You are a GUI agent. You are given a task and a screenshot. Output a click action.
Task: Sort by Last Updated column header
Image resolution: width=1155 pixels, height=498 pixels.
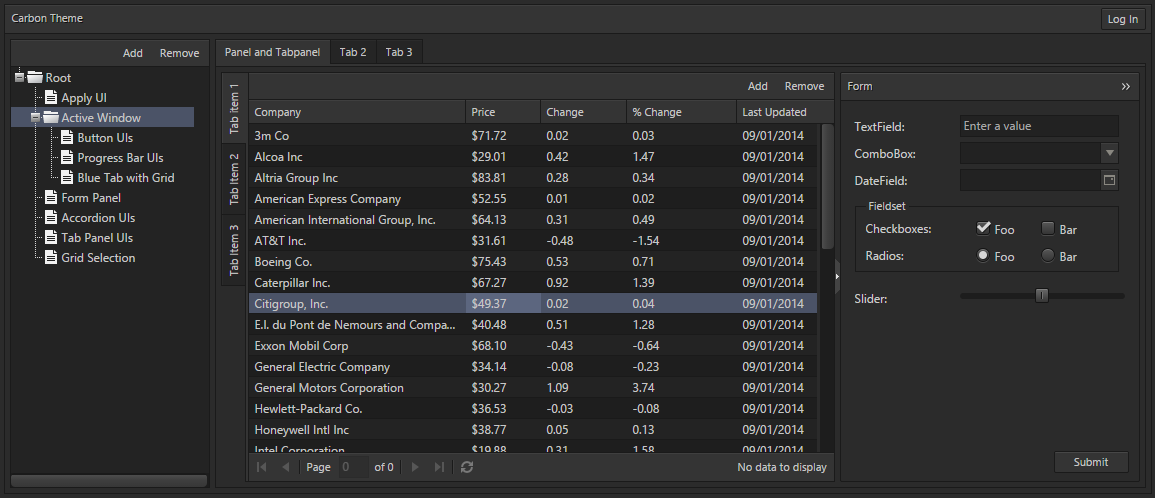pos(778,112)
